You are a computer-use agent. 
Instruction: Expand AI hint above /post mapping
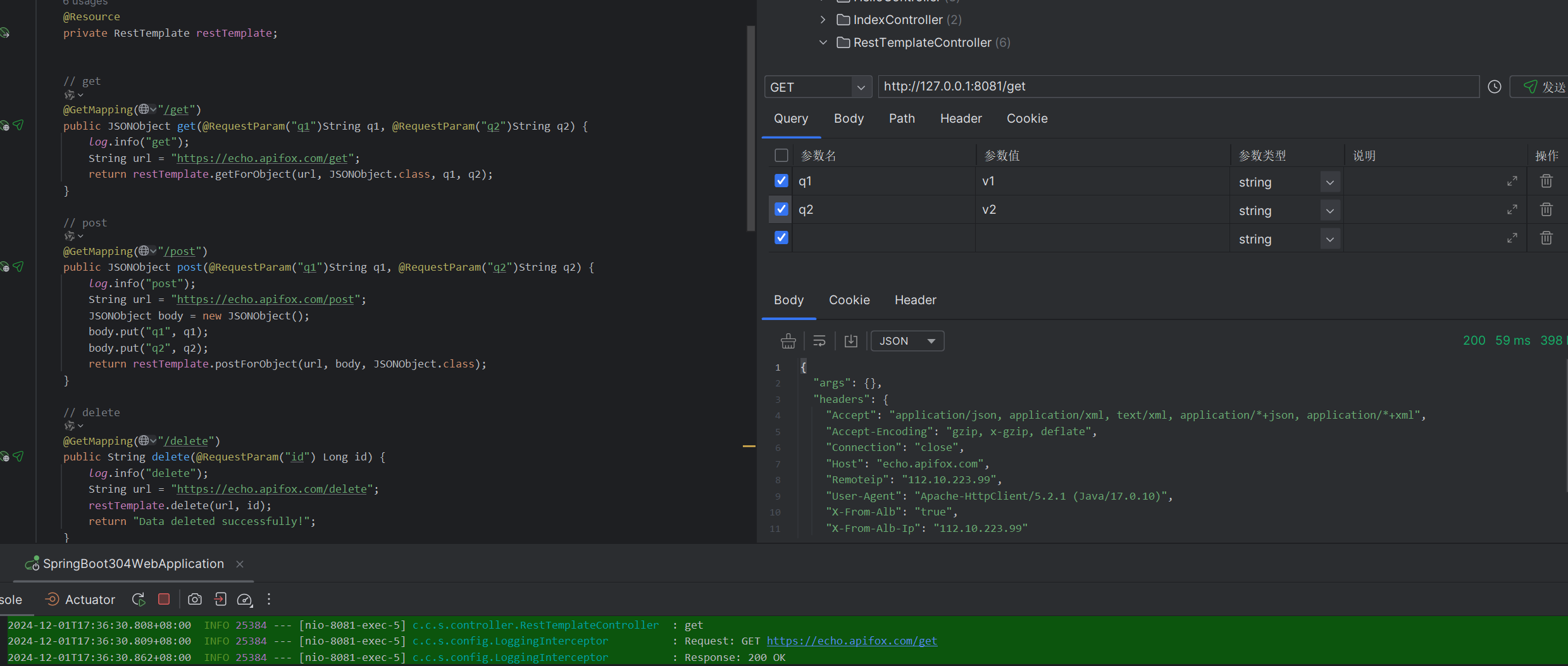pos(73,236)
